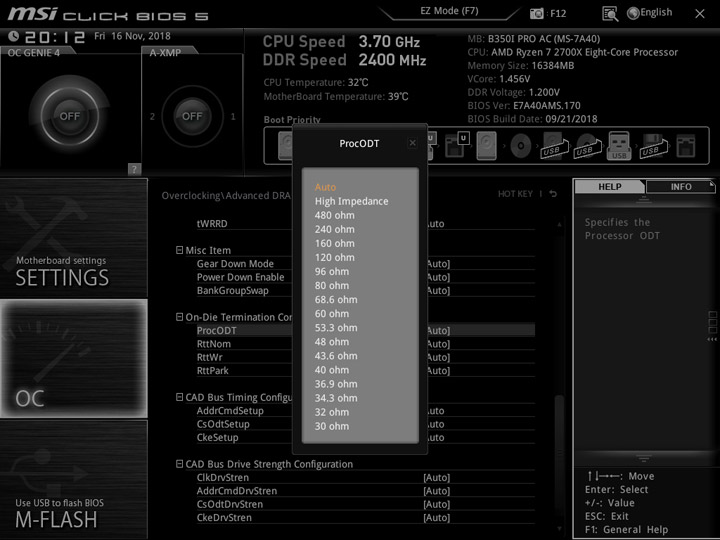
Task: Open CsOdtDrvStren Auto value
Action: tap(436, 504)
